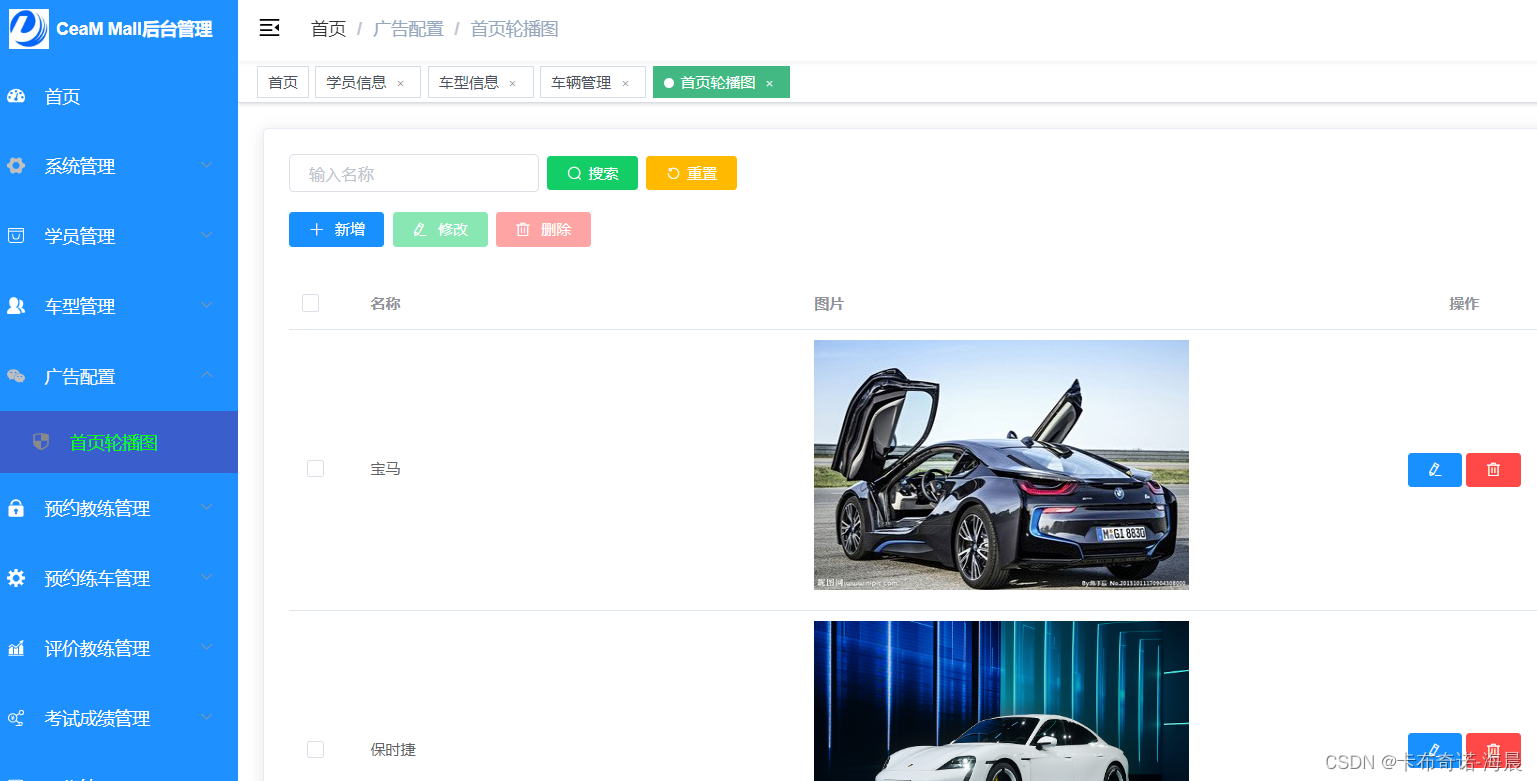Click the edit pencil icon on the 宝马 row
The image size is (1537, 781).
[1434, 469]
